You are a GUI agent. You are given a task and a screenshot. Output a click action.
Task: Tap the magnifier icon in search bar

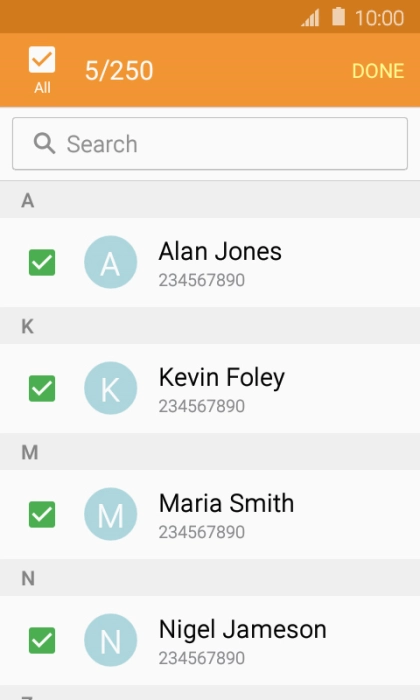pyautogui.click(x=44, y=144)
